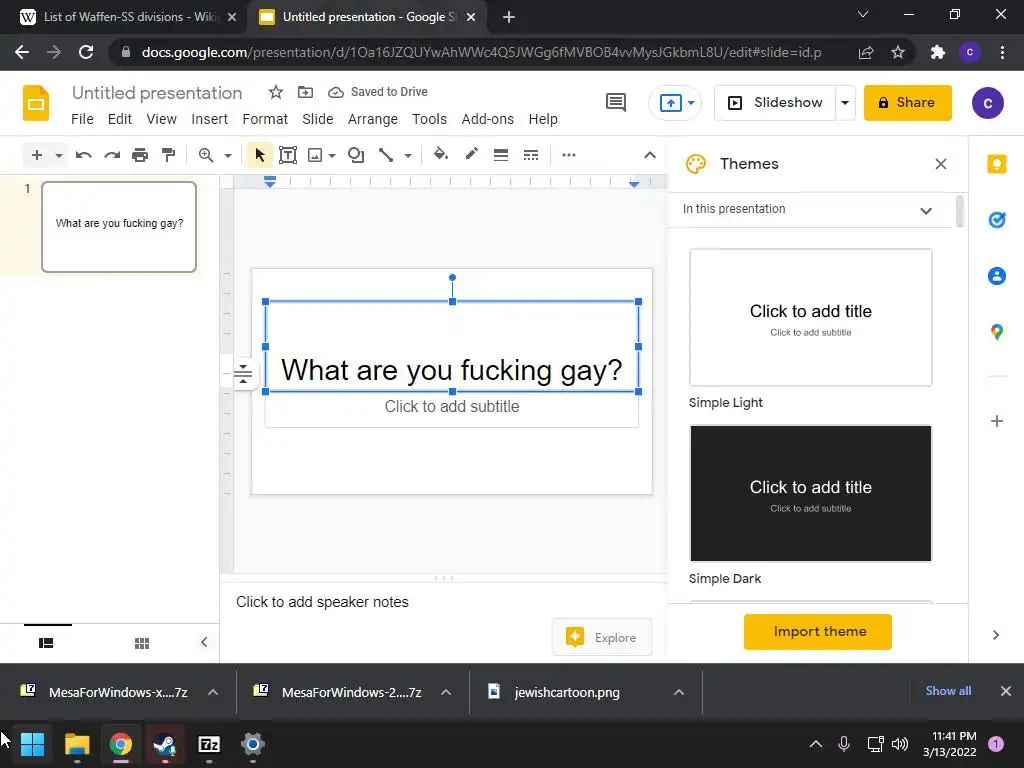Image resolution: width=1024 pixels, height=768 pixels.
Task: Collapse the toolbar with the up chevron
Action: pos(650,155)
